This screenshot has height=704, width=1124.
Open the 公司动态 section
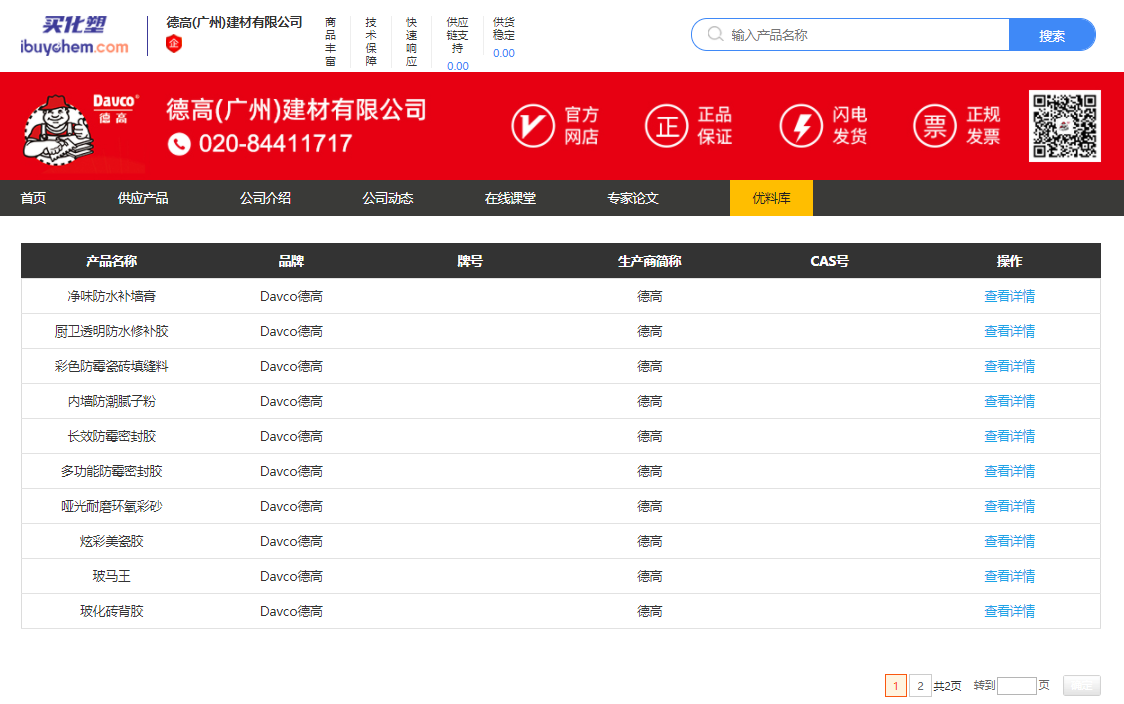[x=388, y=198]
